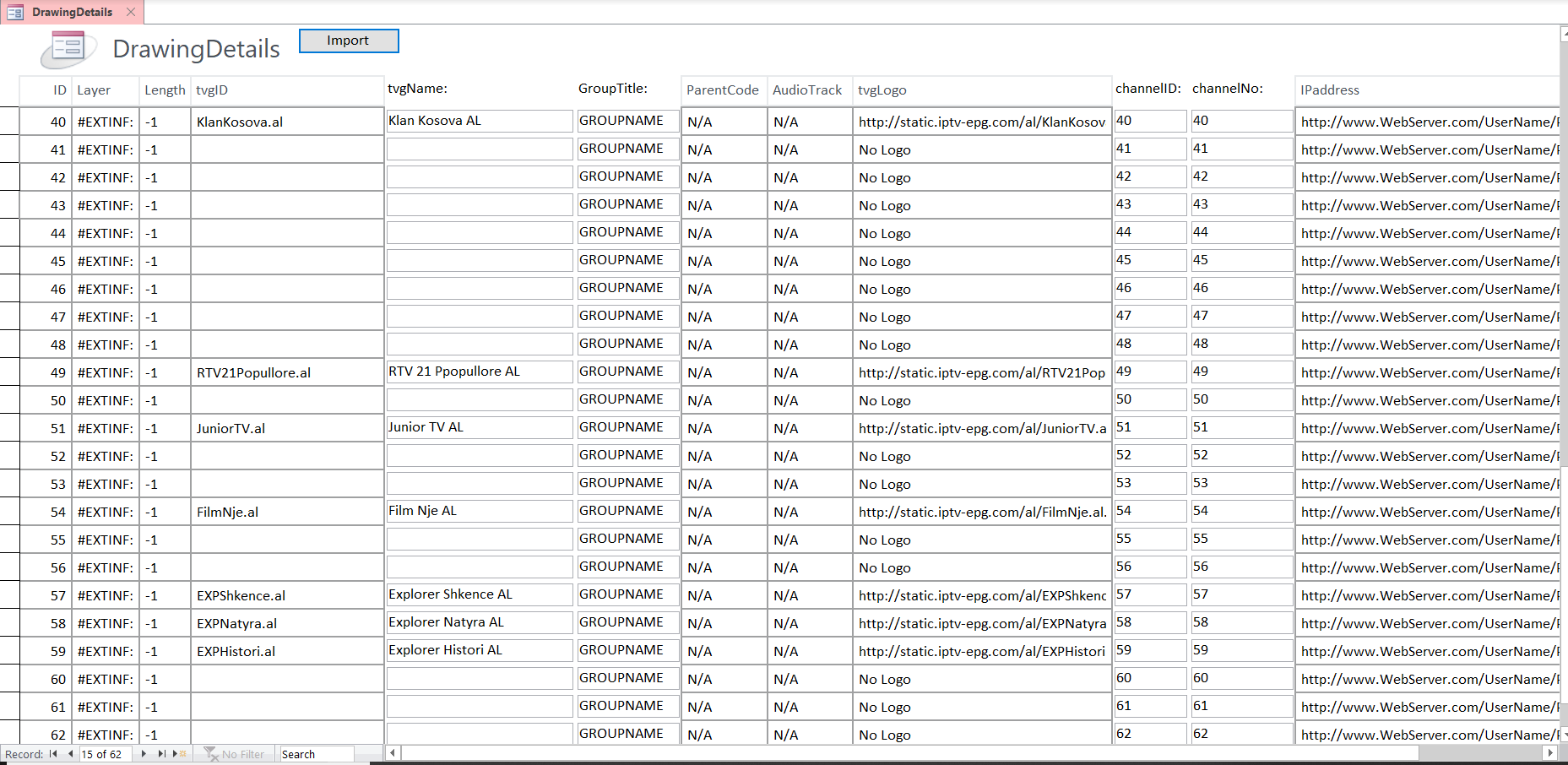Click tvgName field containing Klan Kosova AL

479,121
